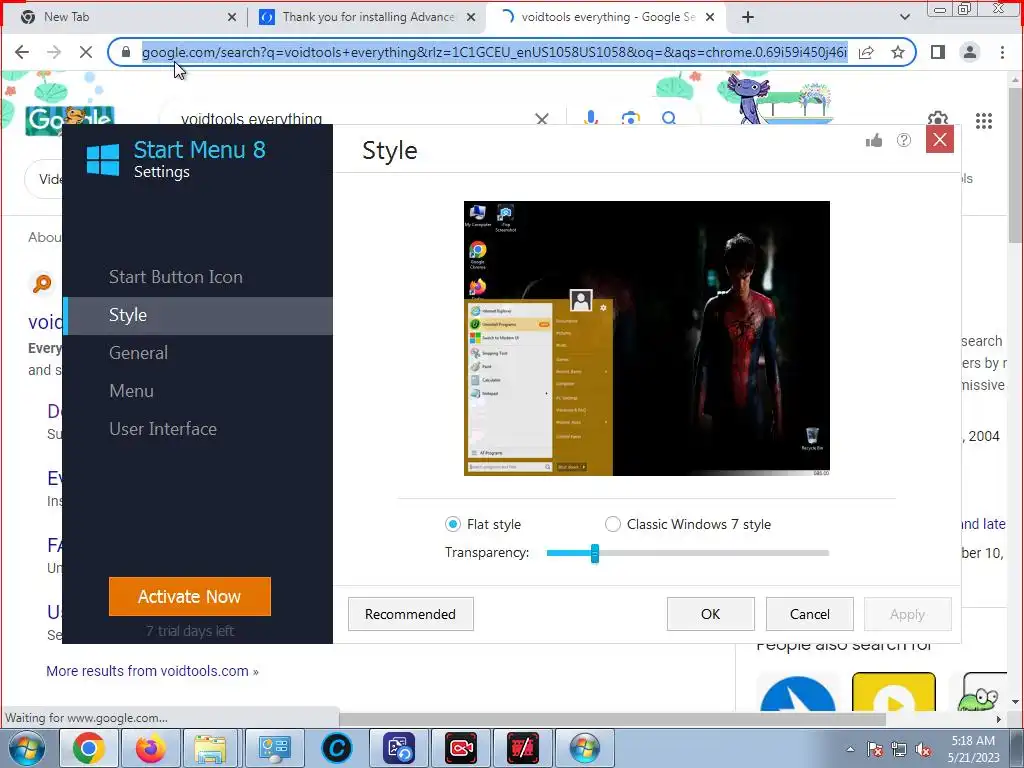The height and width of the screenshot is (768, 1024).
Task: Click the Activate Now button
Action: [189, 596]
